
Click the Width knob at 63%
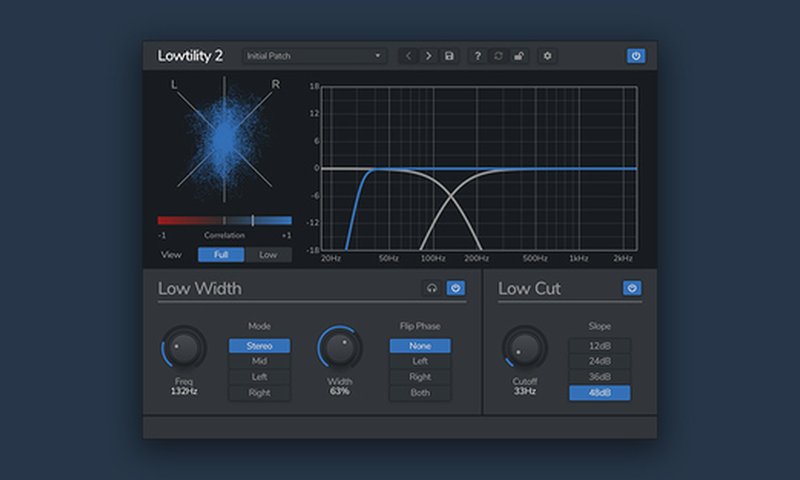point(340,349)
